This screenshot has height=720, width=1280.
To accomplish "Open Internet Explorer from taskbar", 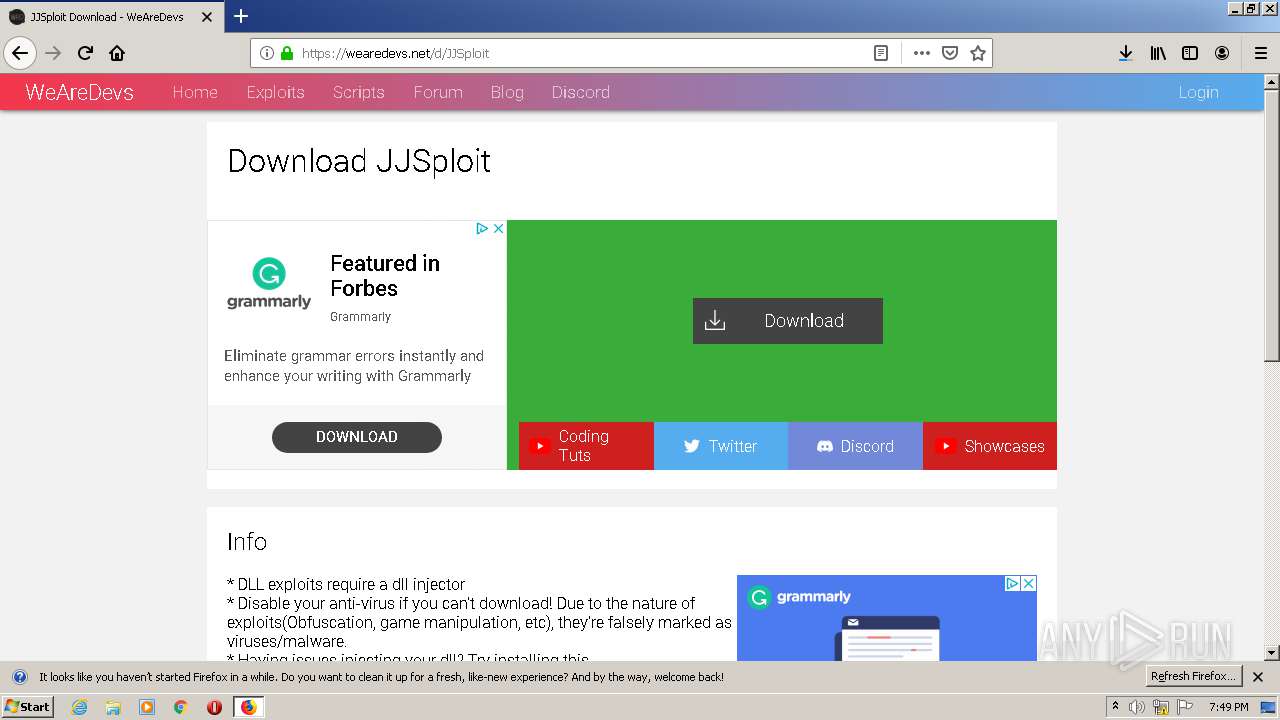I will (x=80, y=707).
